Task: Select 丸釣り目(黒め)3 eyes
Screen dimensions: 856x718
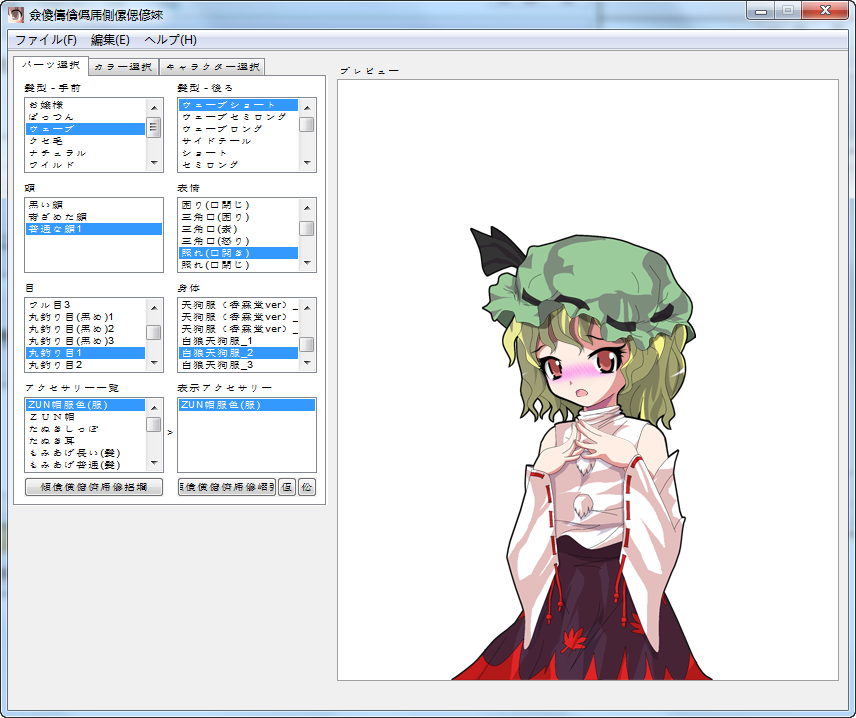Action: pos(86,341)
